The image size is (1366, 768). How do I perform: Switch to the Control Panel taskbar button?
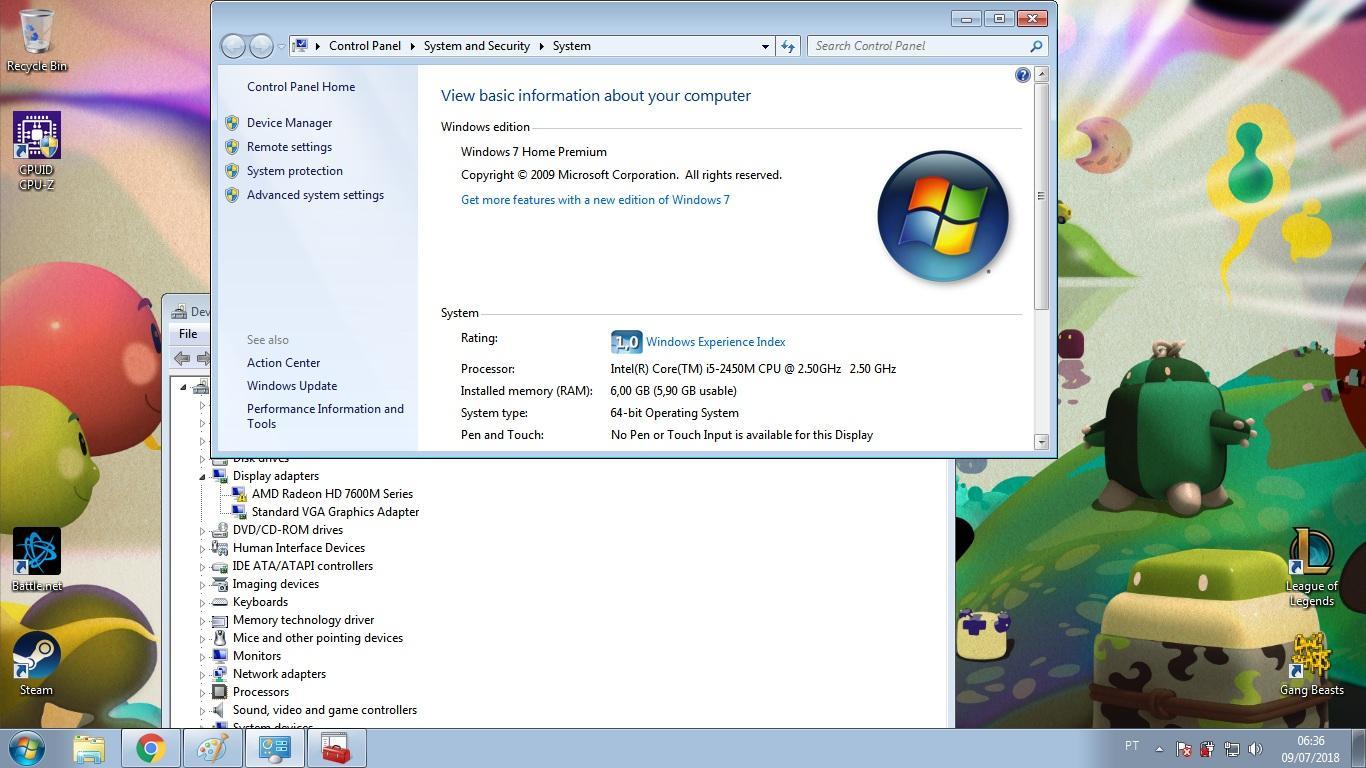pyautogui.click(x=275, y=748)
